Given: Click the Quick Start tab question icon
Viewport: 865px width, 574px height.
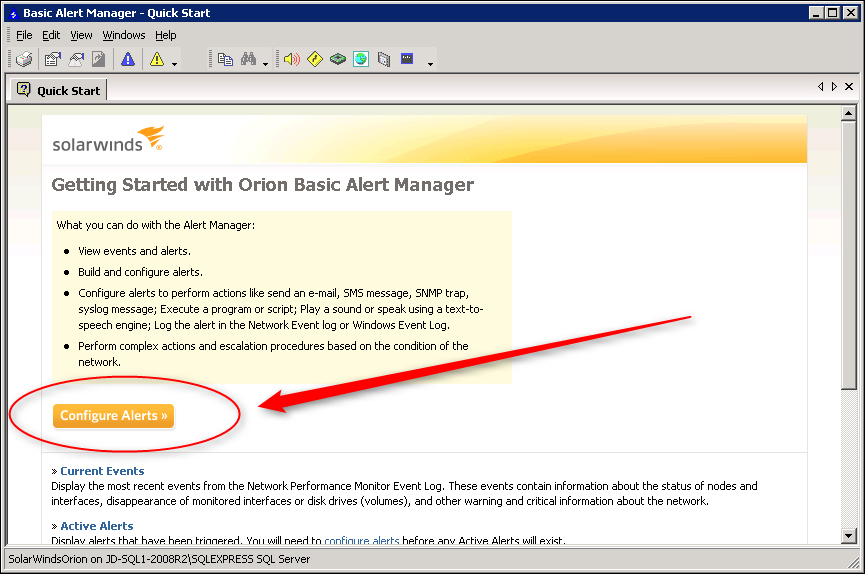Looking at the screenshot, I should click(24, 89).
